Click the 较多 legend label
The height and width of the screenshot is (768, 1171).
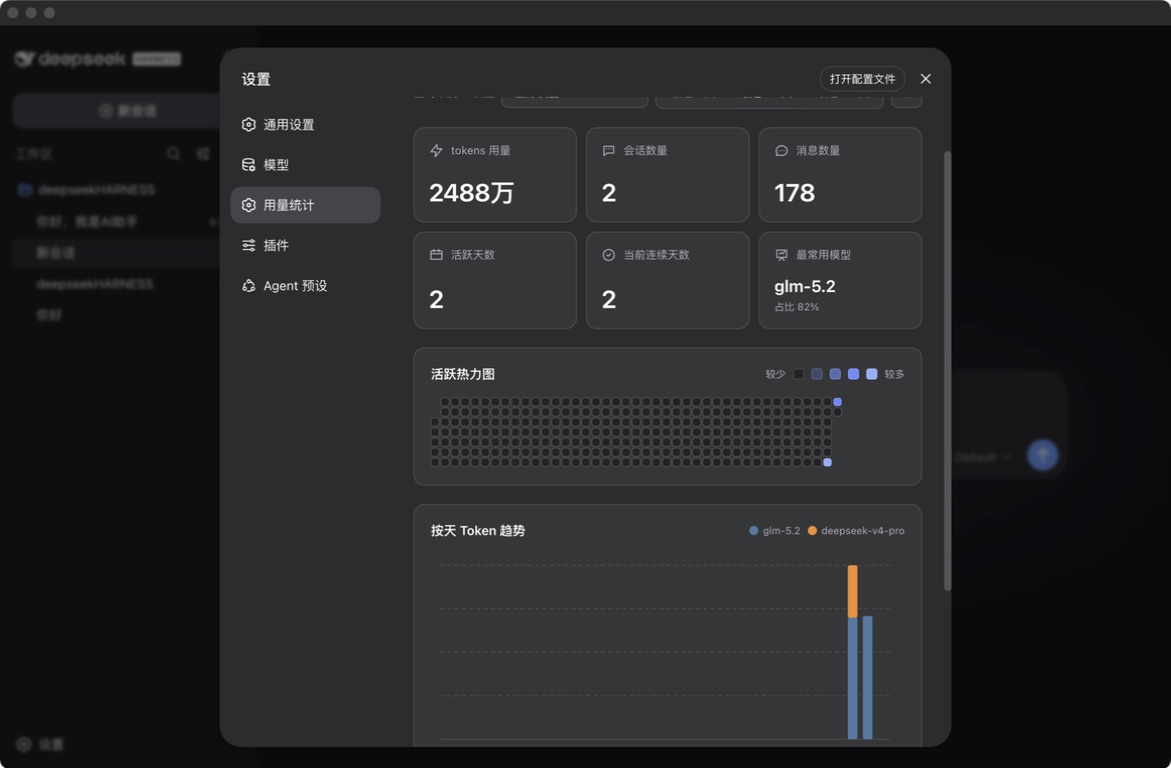(x=894, y=374)
